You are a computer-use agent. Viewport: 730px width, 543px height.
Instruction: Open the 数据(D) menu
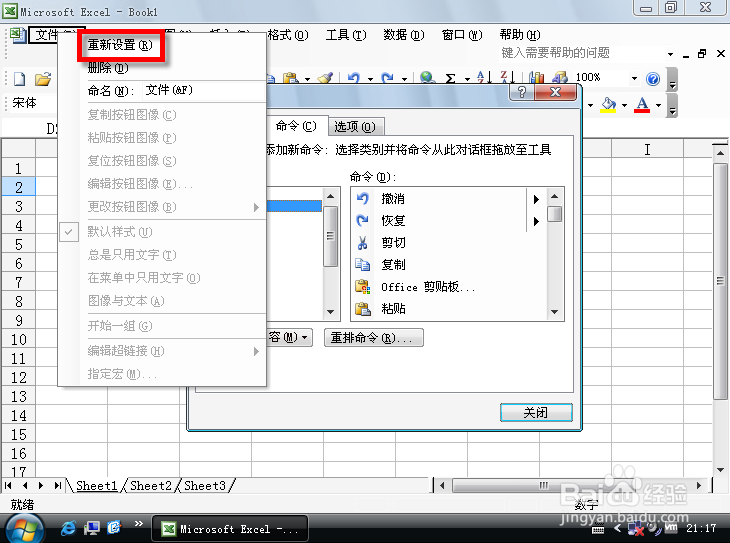tap(404, 35)
